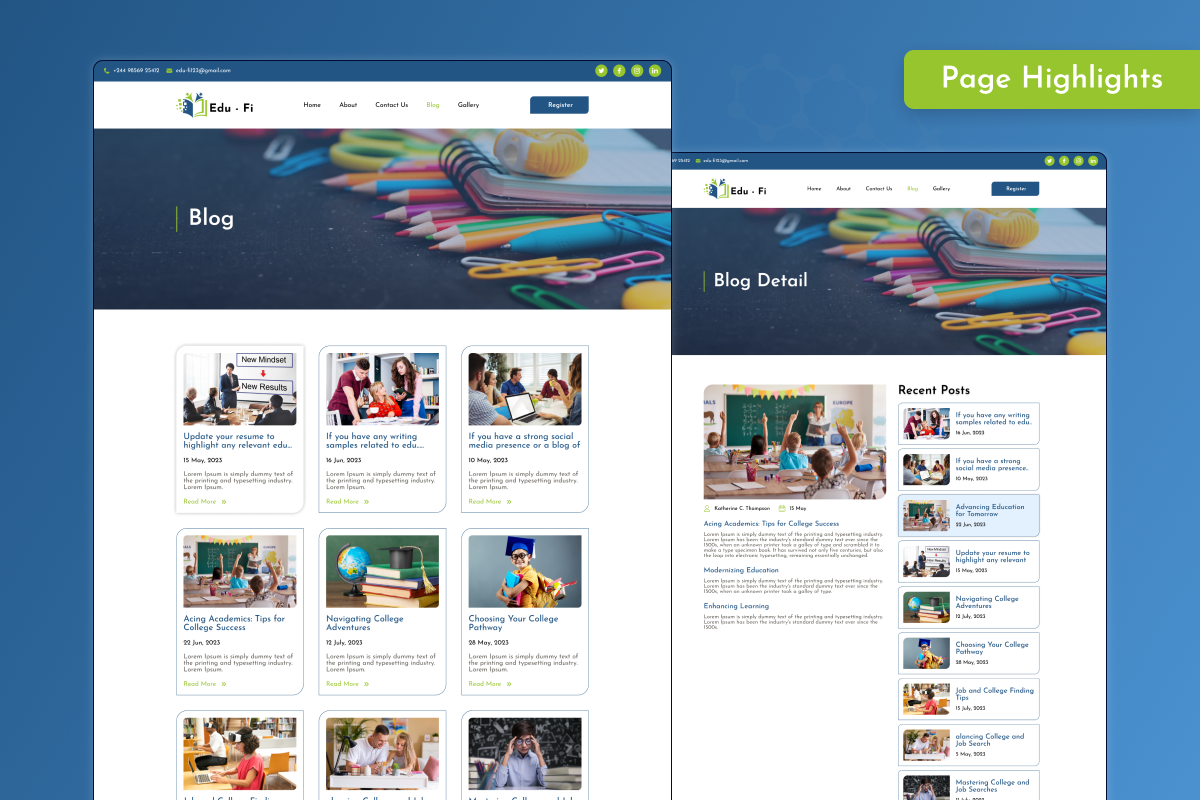Open recent post 'Job and College Finding Tips'

point(969,699)
